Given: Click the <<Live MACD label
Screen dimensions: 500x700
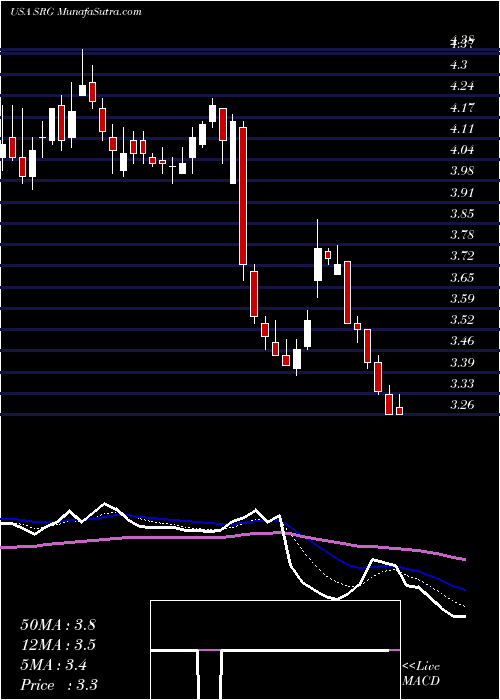Looking at the screenshot, I should point(421,674).
